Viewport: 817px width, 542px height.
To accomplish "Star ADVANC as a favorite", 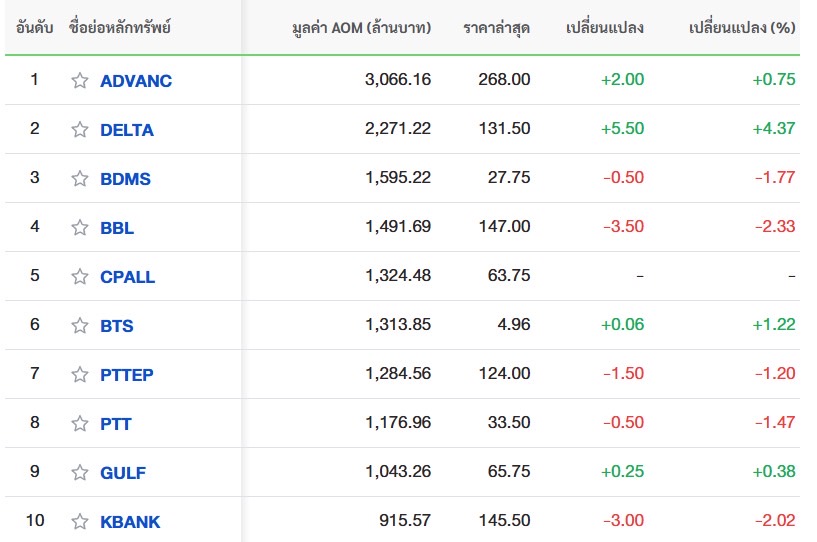I will pyautogui.click(x=80, y=81).
